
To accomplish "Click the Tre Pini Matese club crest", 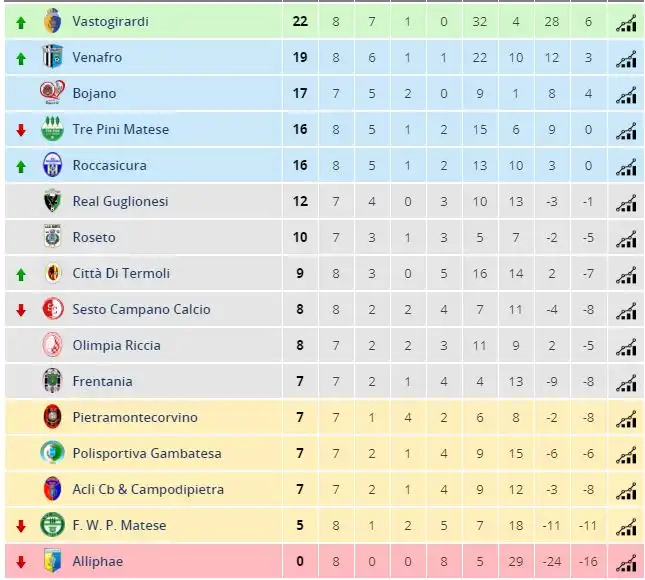I will pos(53,129).
